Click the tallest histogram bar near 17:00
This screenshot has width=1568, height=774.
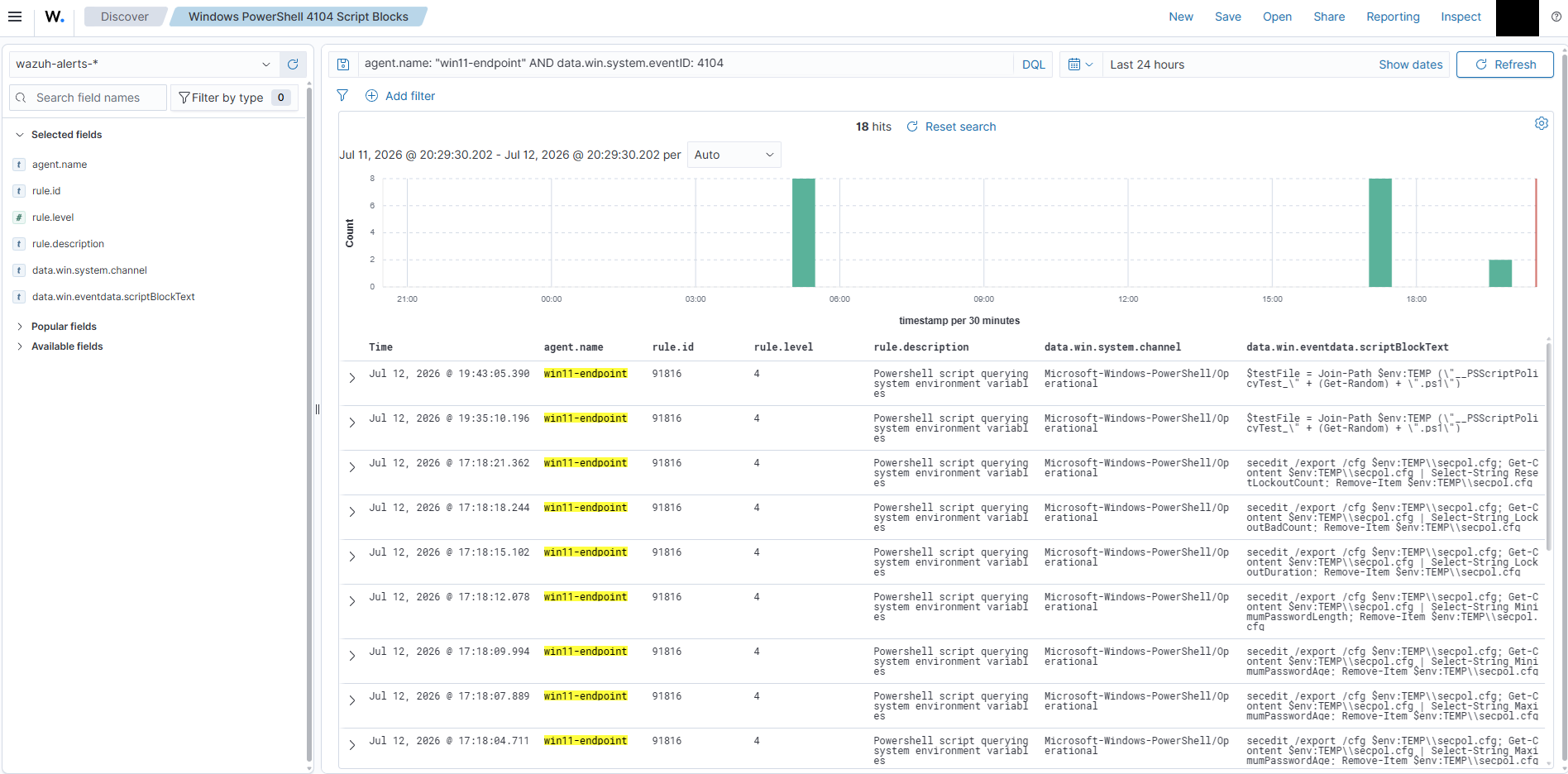(x=1380, y=232)
